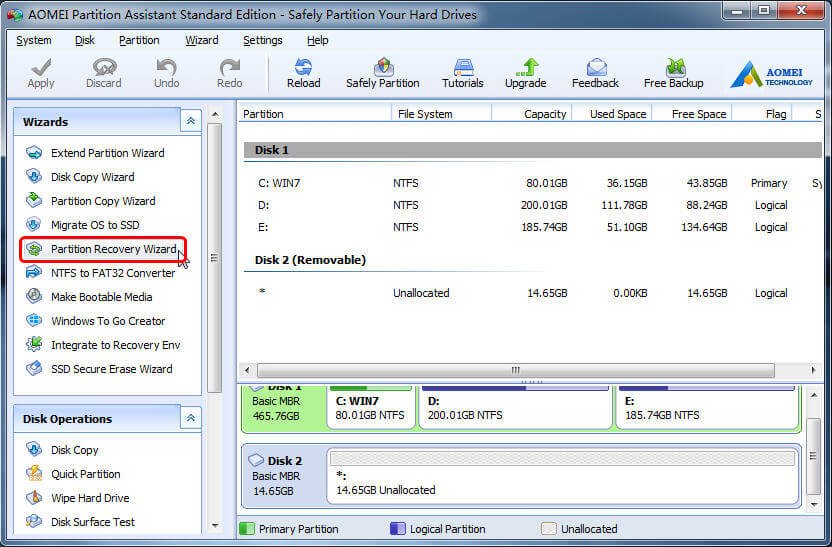Click the Upgrade toolbar icon
Screen dimensions: 832x547
[526, 67]
